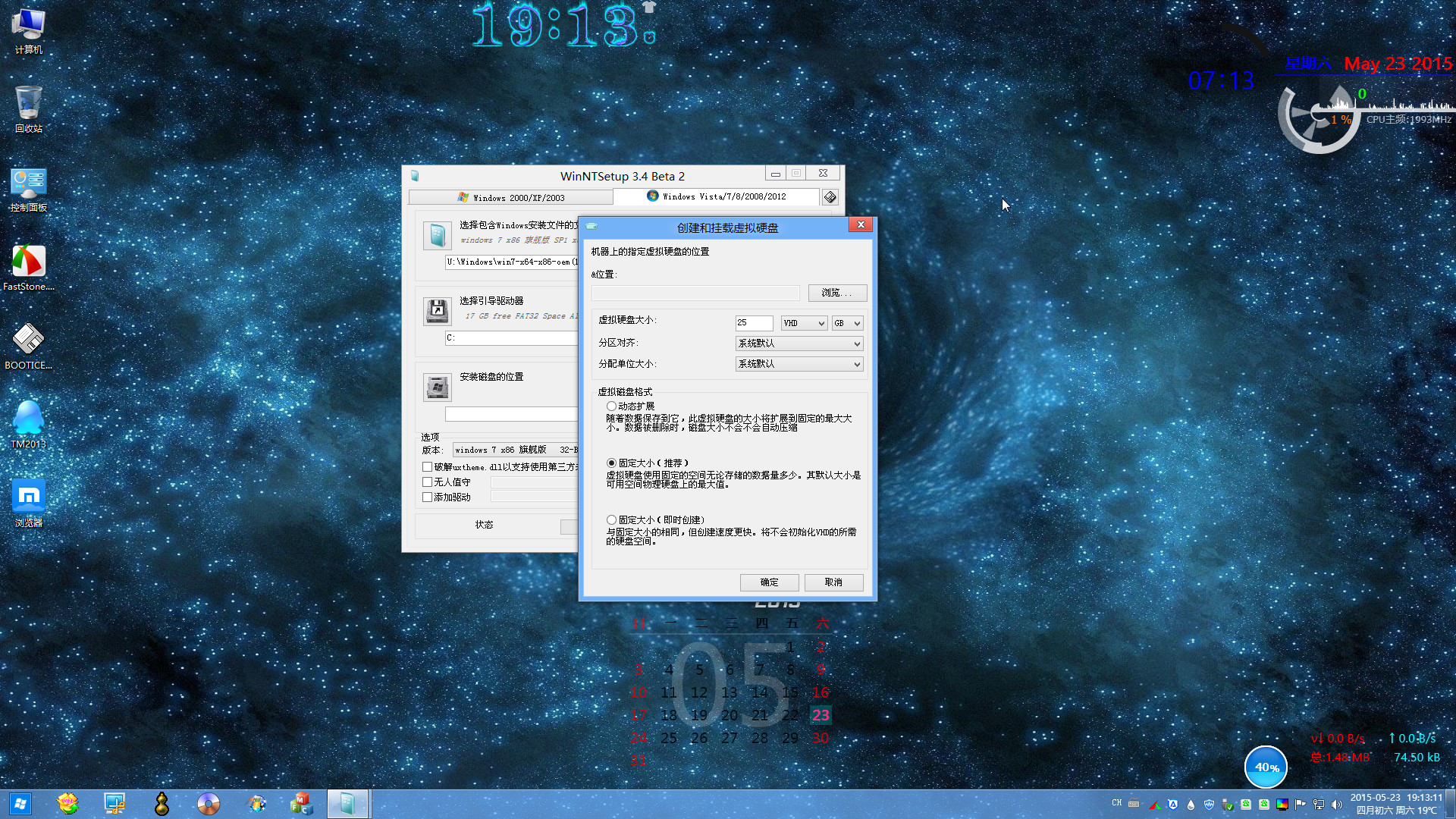Open the Action Center flag tray icon

1301,805
